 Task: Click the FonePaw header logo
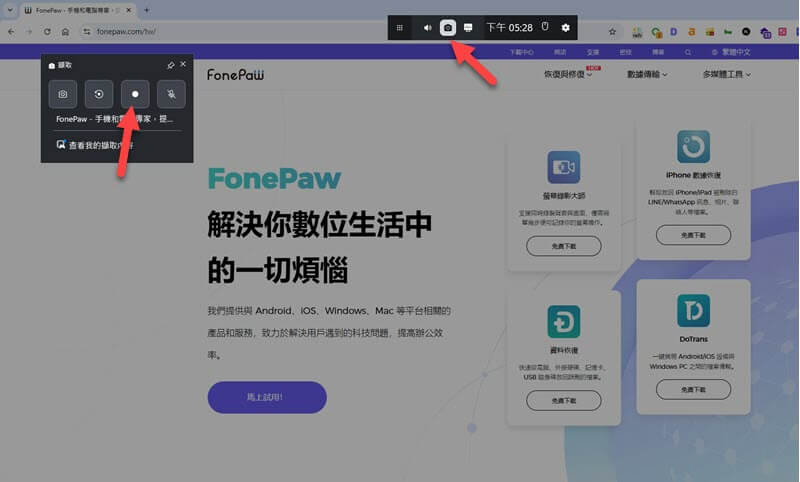[x=235, y=75]
